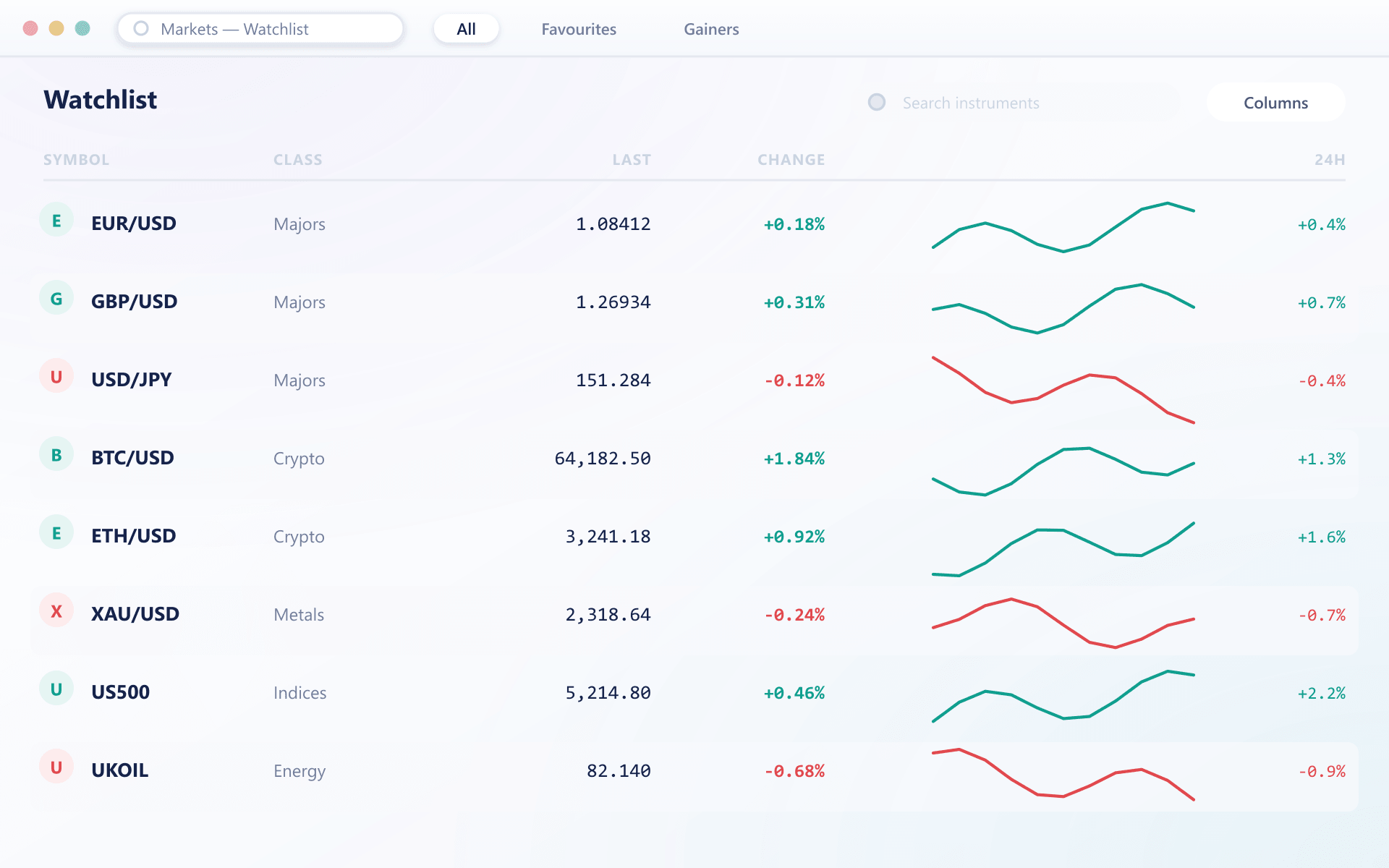1389x868 pixels.
Task: Click the change value +0.92%
Action: point(794,537)
